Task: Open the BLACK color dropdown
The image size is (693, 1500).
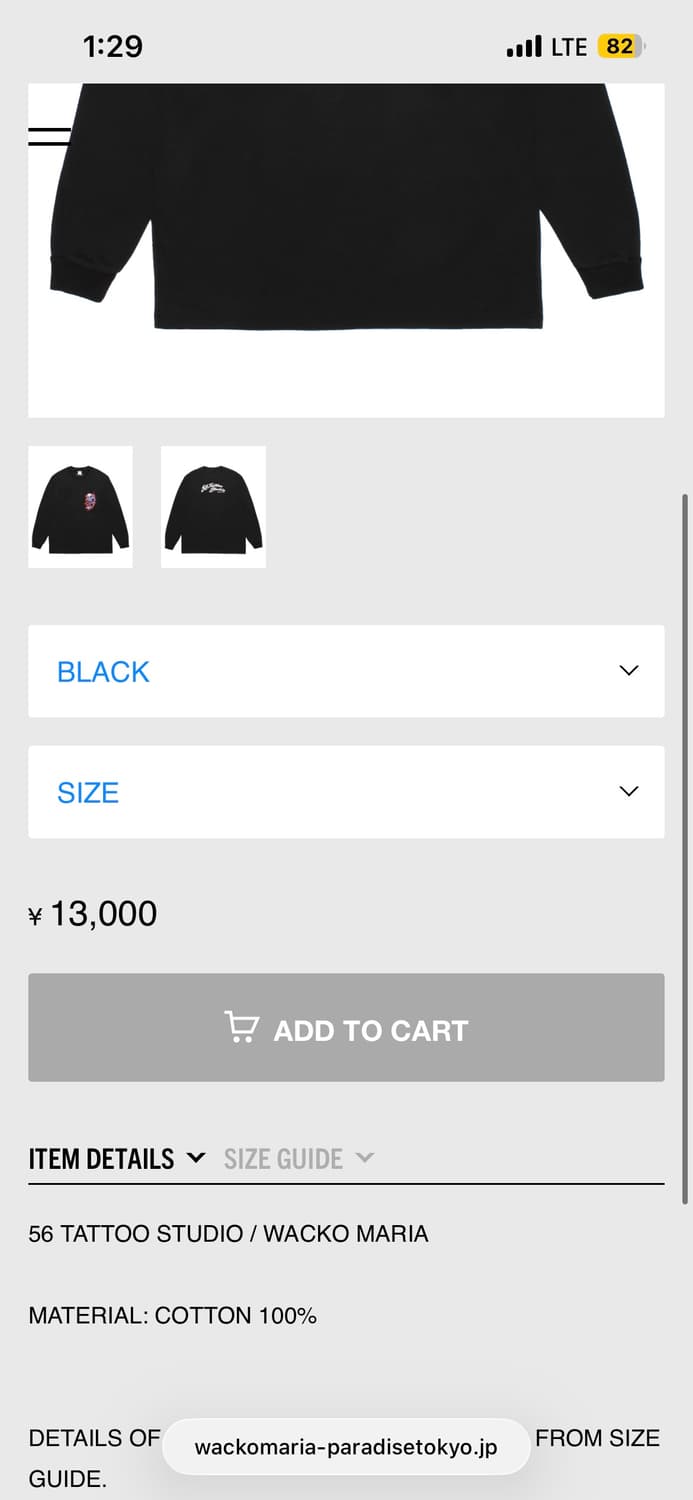Action: click(346, 671)
